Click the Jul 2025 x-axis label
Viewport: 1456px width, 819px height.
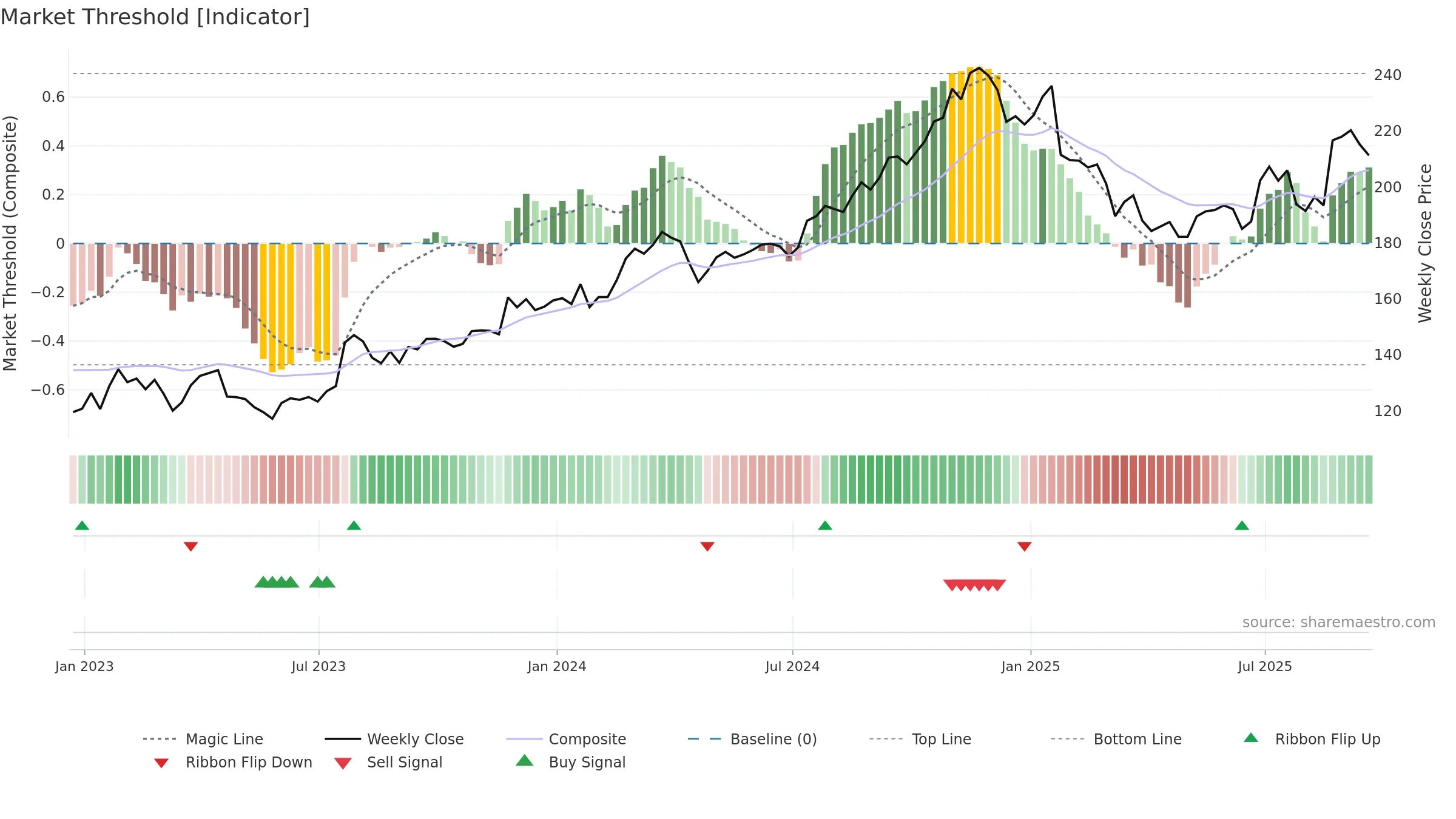(1265, 666)
